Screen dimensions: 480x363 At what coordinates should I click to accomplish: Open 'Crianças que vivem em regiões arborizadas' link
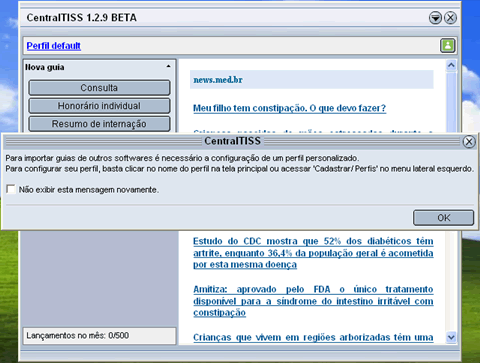point(313,337)
